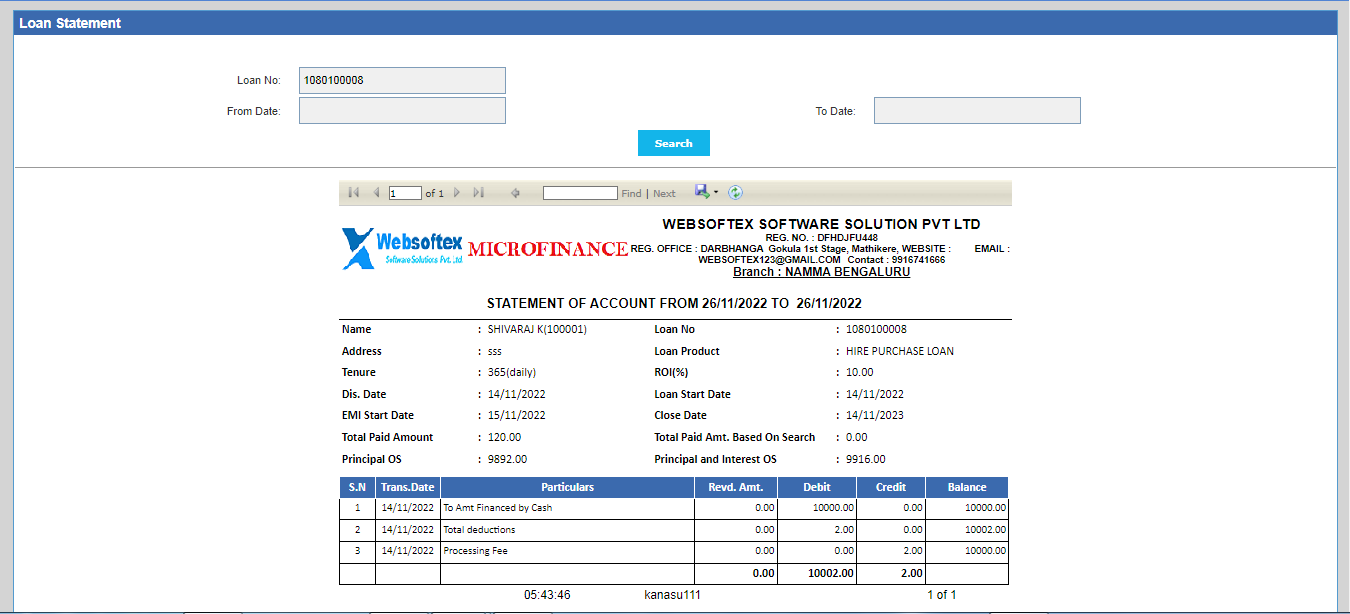
Task: Click the HIRE PURCHASE LOAN product value
Action: pyautogui.click(x=899, y=351)
